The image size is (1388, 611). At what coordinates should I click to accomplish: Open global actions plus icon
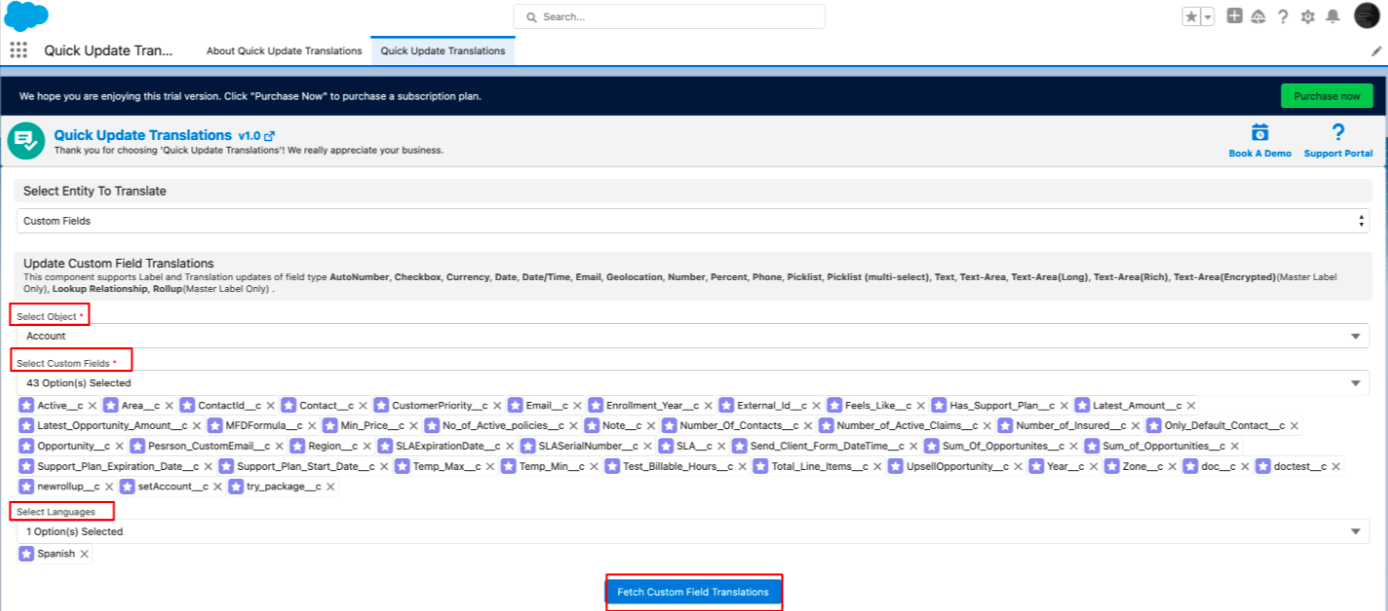pyautogui.click(x=1235, y=16)
